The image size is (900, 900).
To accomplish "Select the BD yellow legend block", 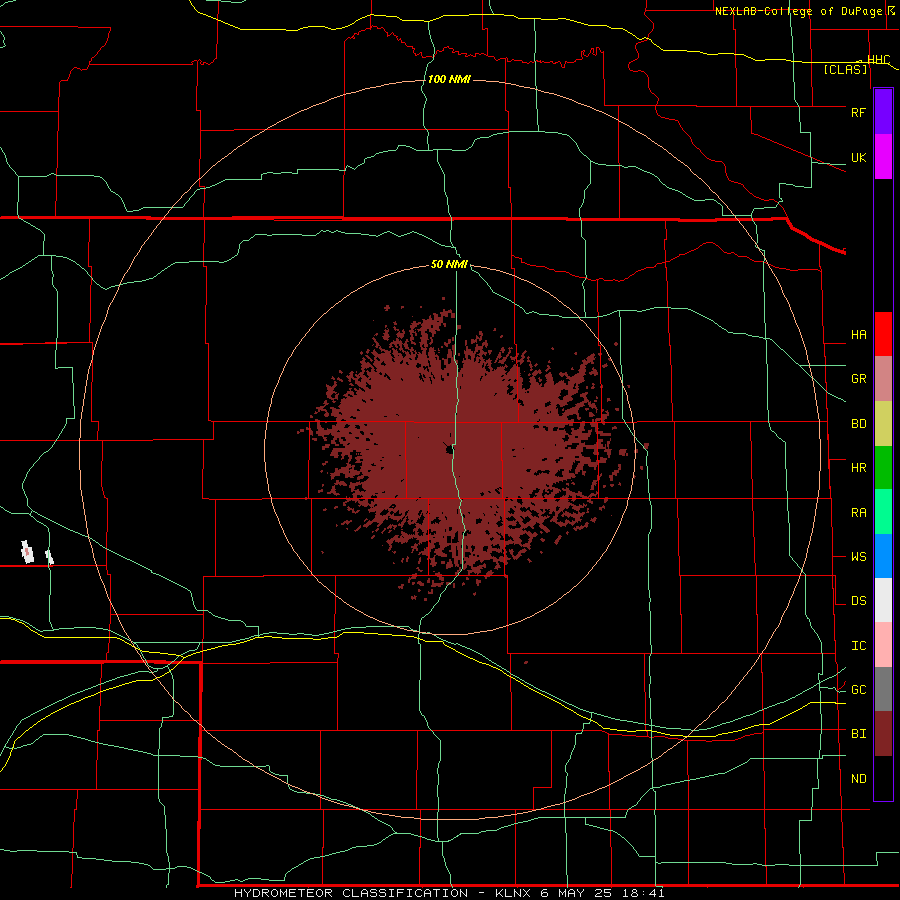I will 883,424.
